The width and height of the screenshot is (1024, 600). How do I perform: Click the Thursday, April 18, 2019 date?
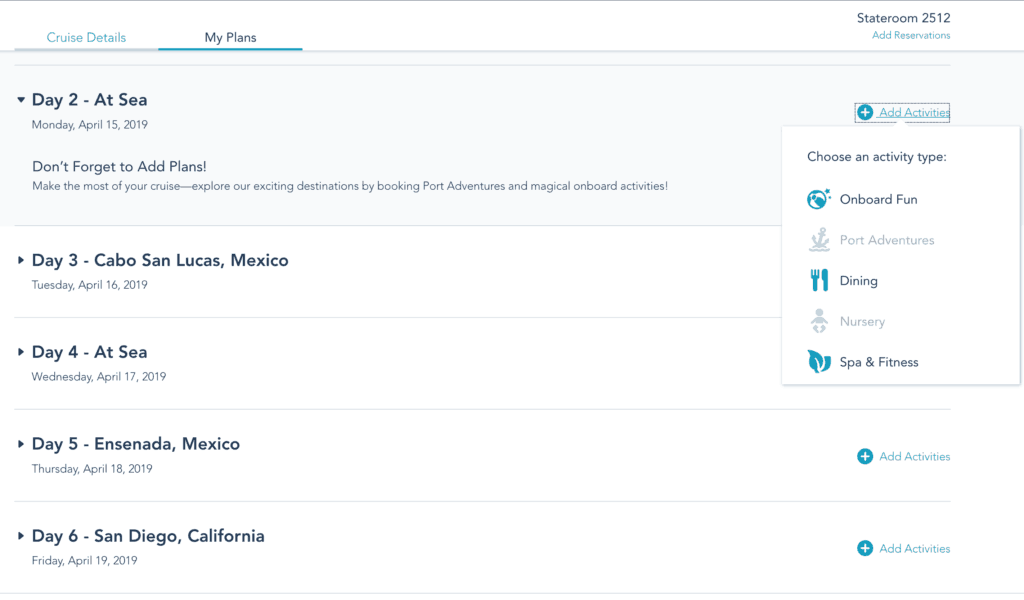pos(92,469)
